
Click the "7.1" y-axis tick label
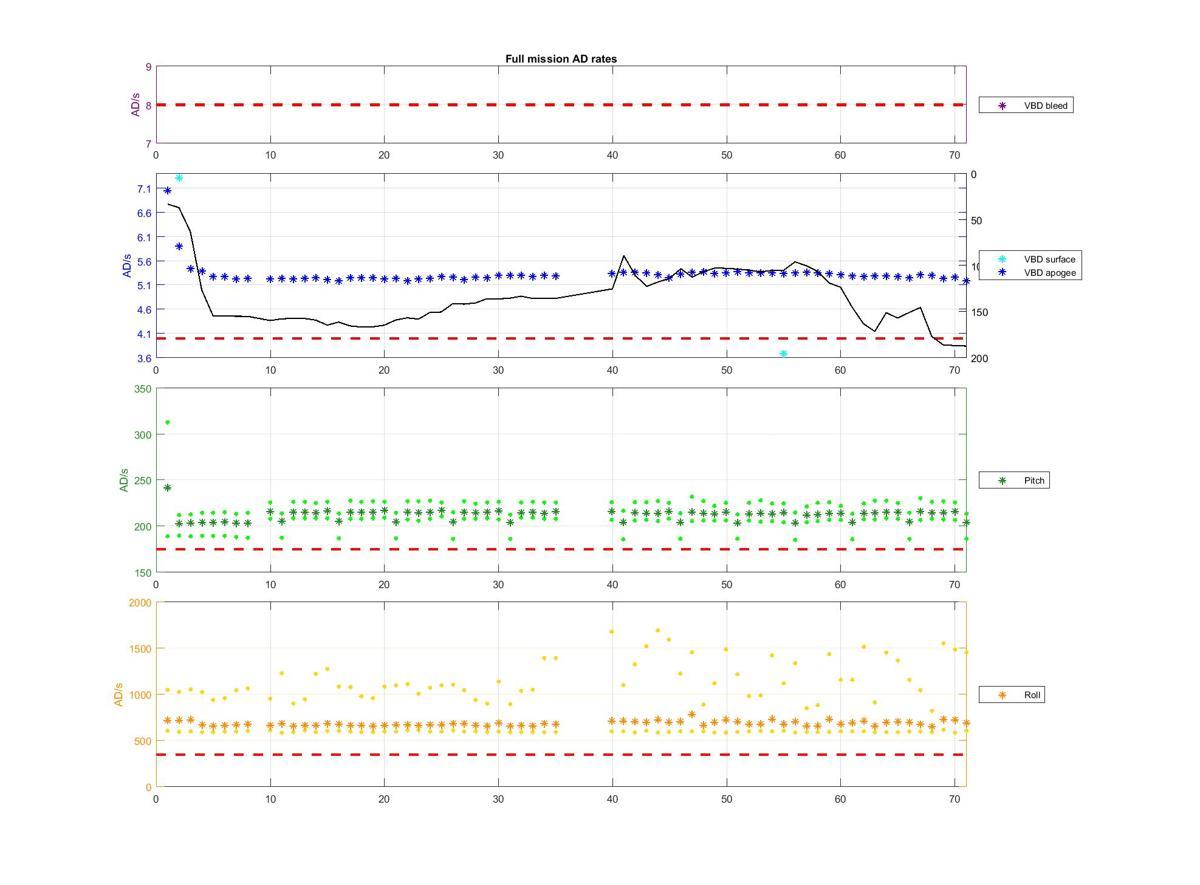144,189
